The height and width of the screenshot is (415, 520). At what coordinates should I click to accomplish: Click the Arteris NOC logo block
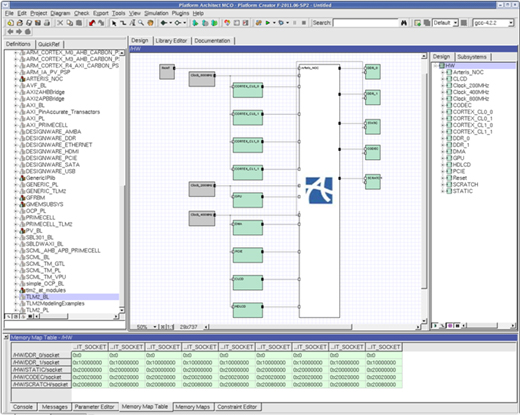pyautogui.click(x=319, y=190)
